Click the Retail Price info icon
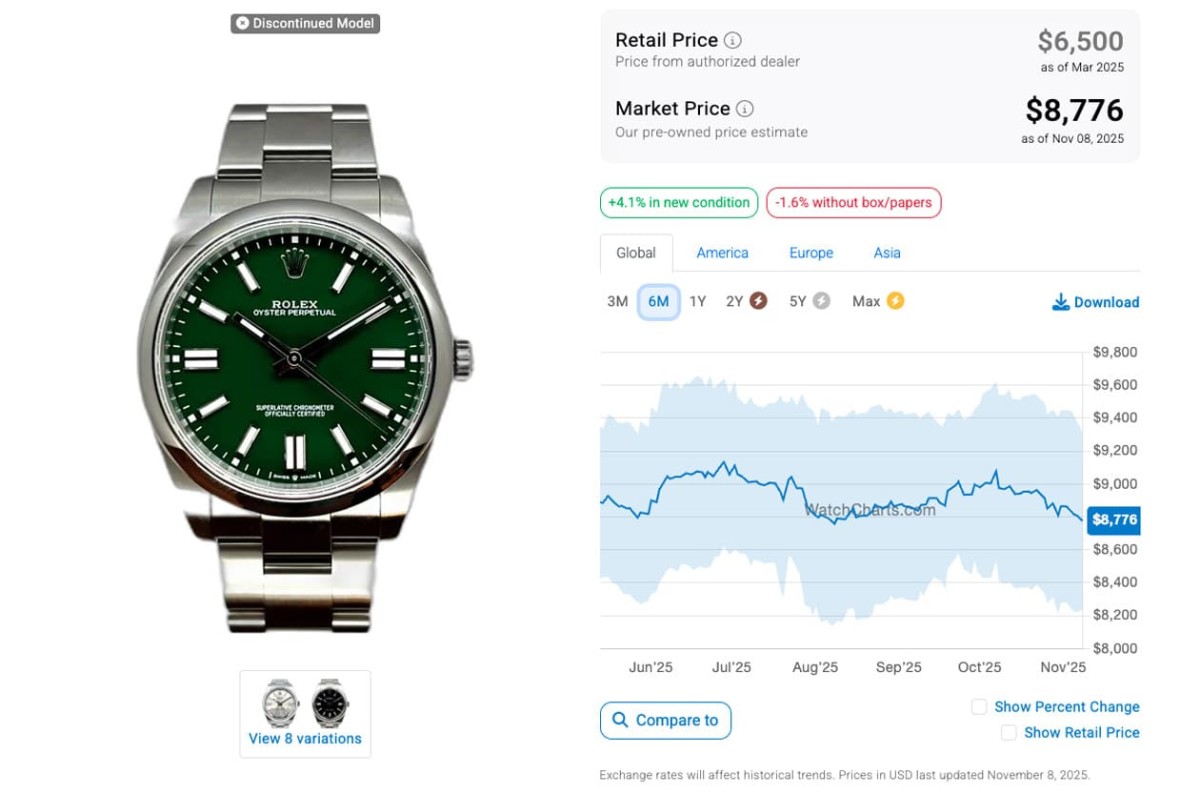 [733, 41]
